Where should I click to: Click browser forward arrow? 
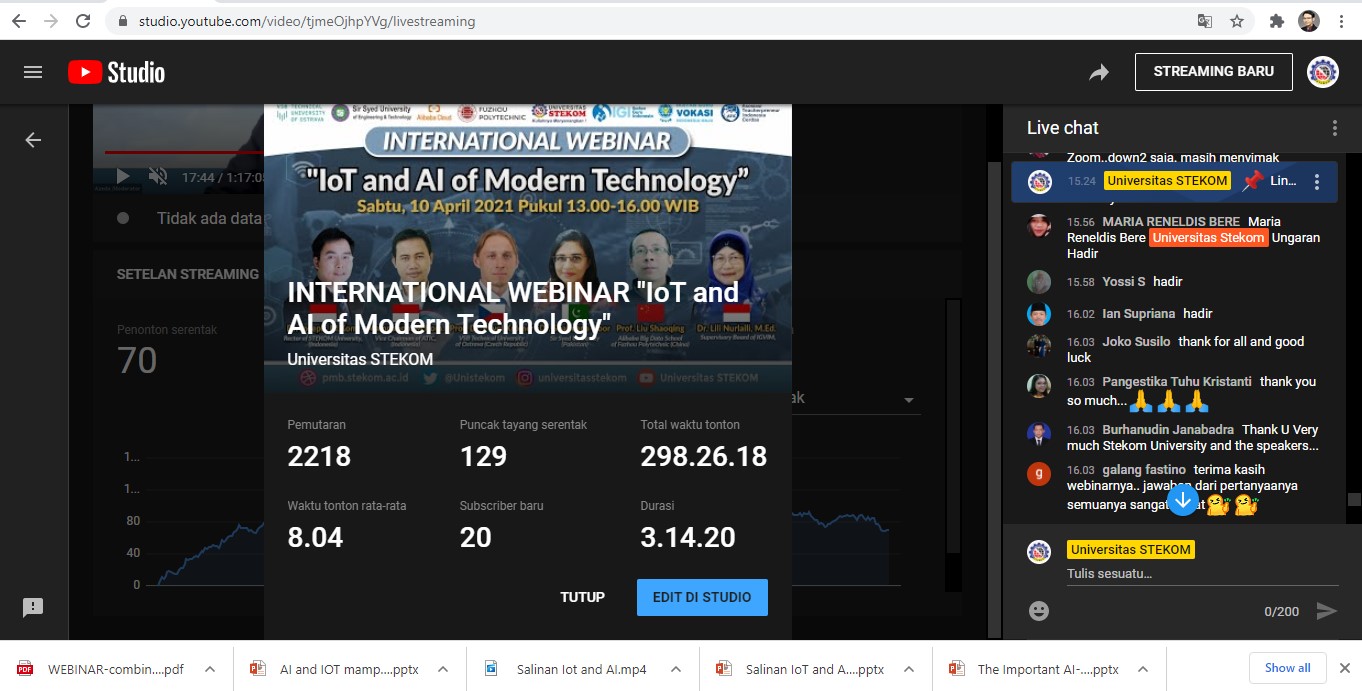(x=51, y=20)
